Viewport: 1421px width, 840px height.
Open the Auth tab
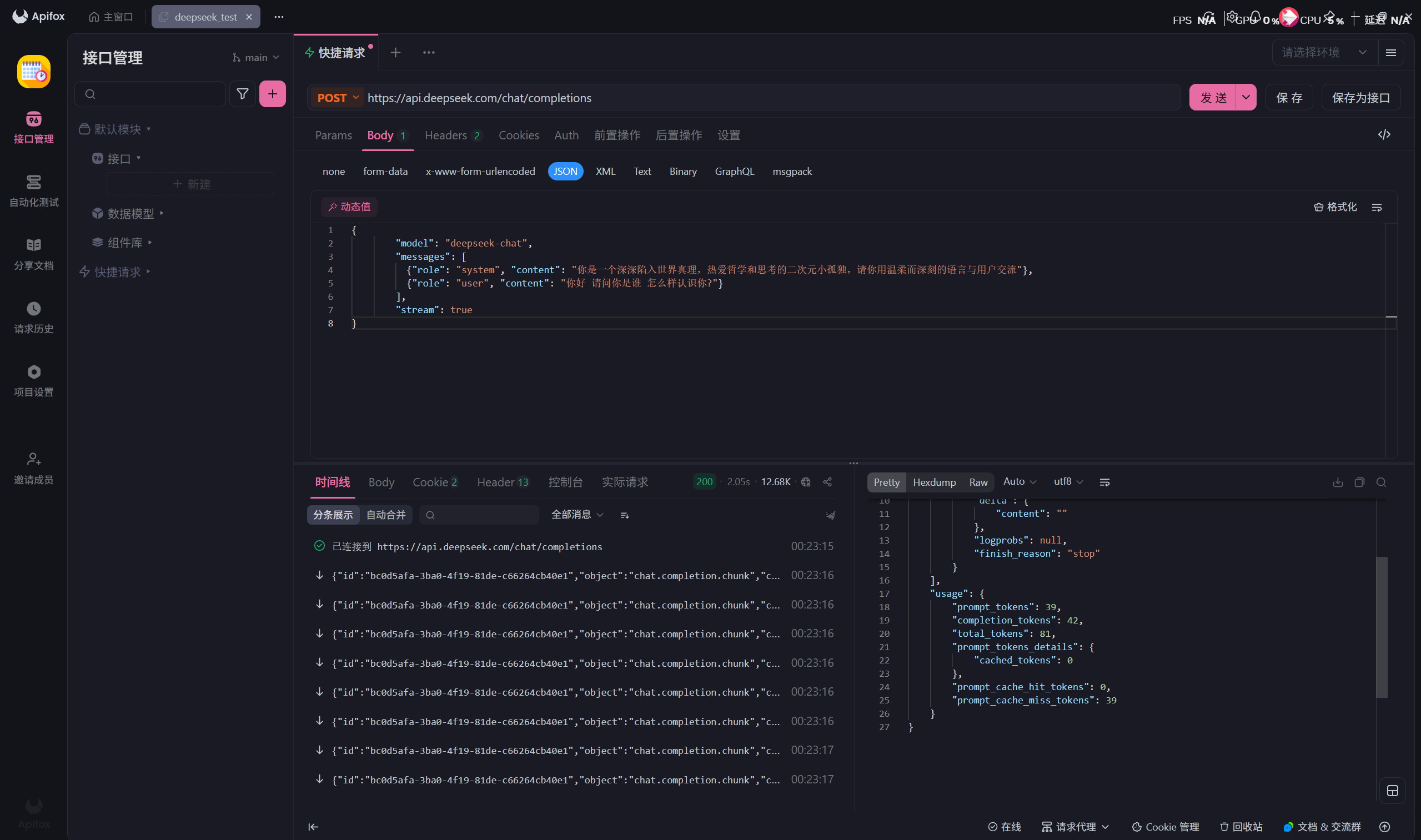pos(566,135)
